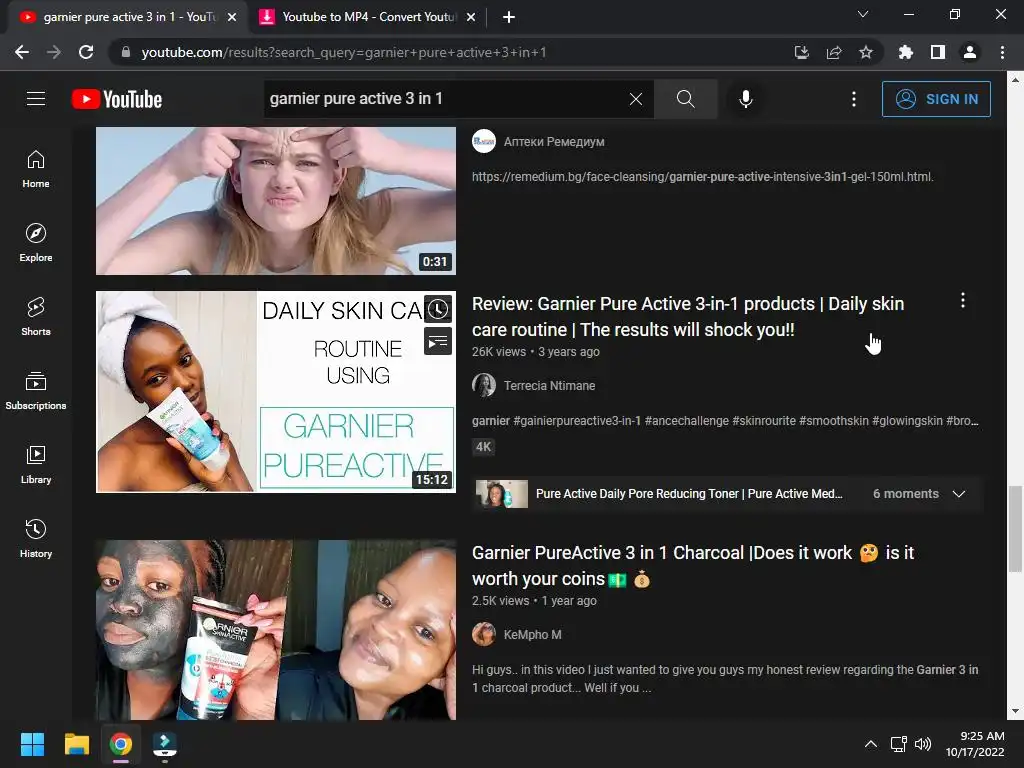1024x768 pixels.
Task: Click KeMpho M channel avatar
Action: pos(484,634)
